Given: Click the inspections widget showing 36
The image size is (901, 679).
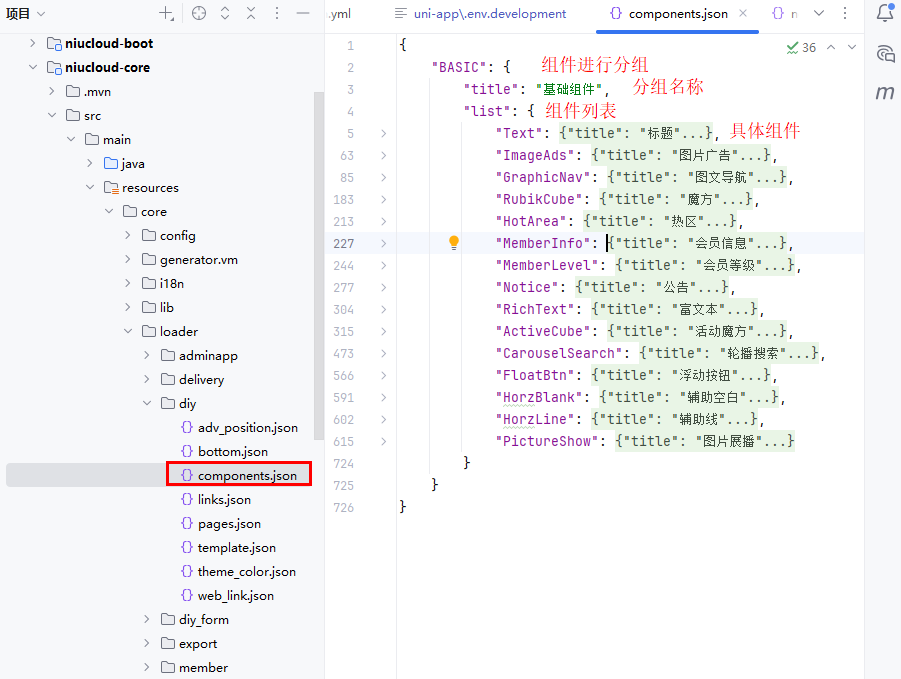Looking at the screenshot, I should point(801,47).
